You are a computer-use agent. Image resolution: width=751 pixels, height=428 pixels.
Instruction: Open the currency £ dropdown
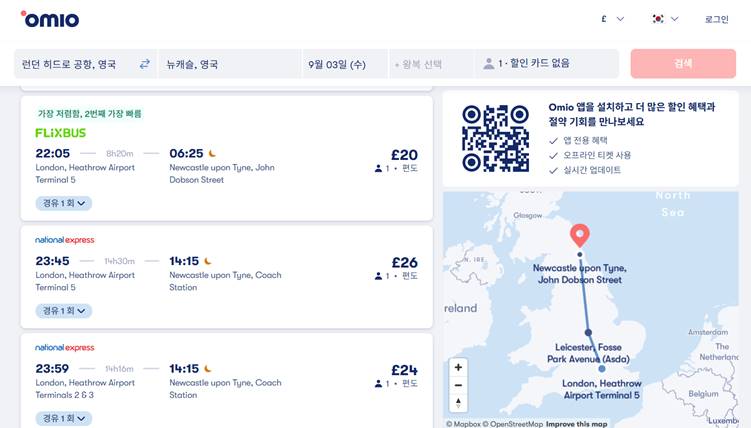point(613,19)
